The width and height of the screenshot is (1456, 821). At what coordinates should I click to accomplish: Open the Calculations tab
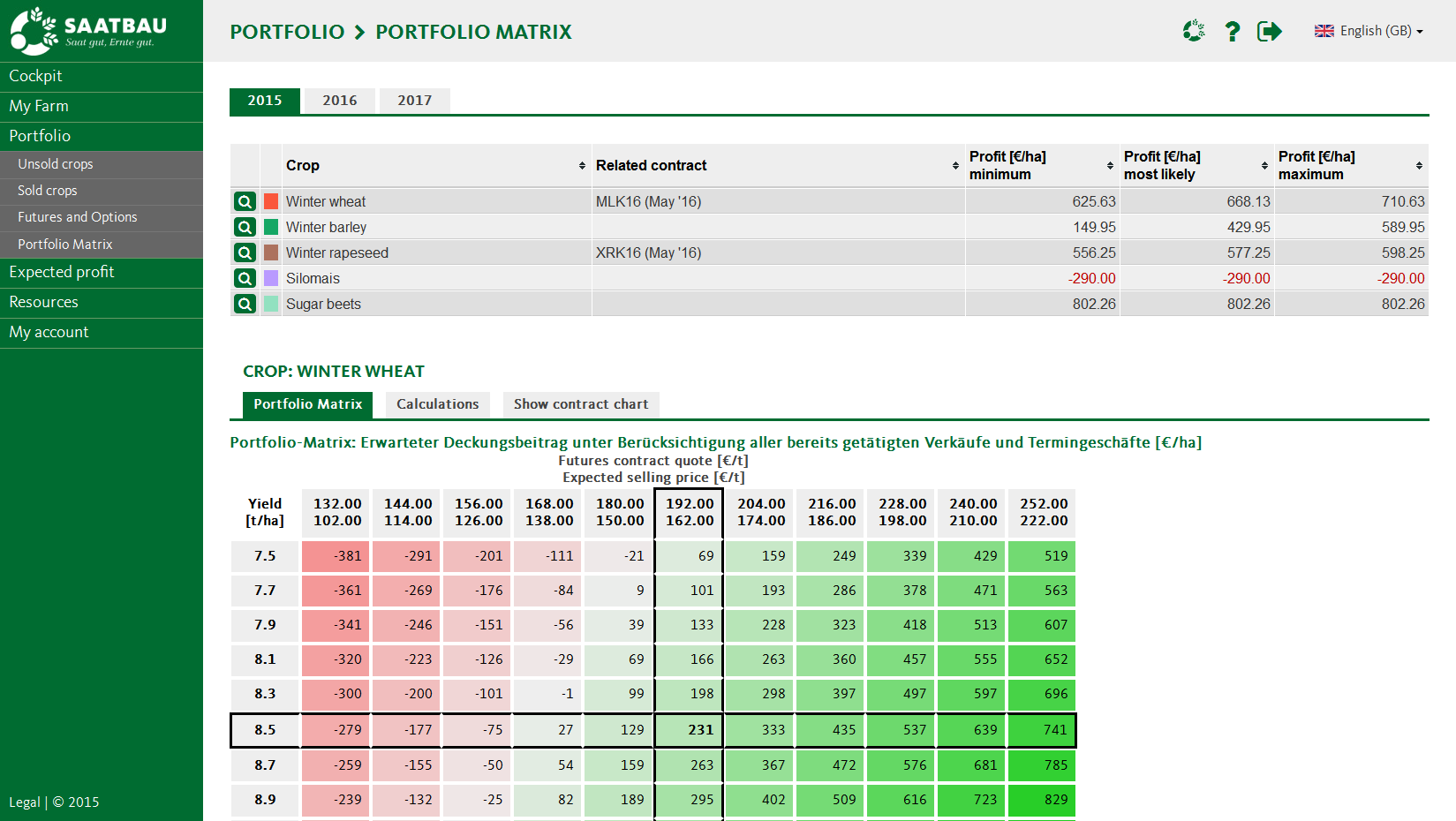tap(437, 404)
